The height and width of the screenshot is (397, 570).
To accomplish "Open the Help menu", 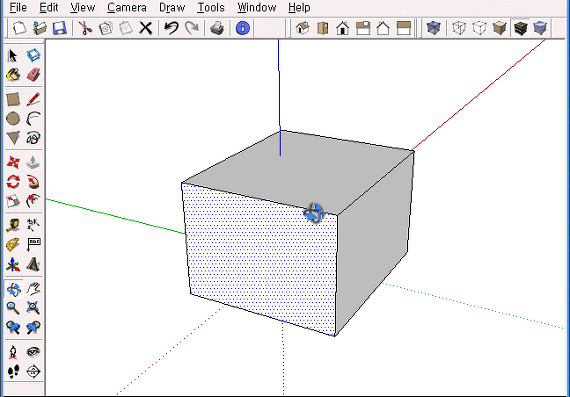I will click(x=299, y=8).
